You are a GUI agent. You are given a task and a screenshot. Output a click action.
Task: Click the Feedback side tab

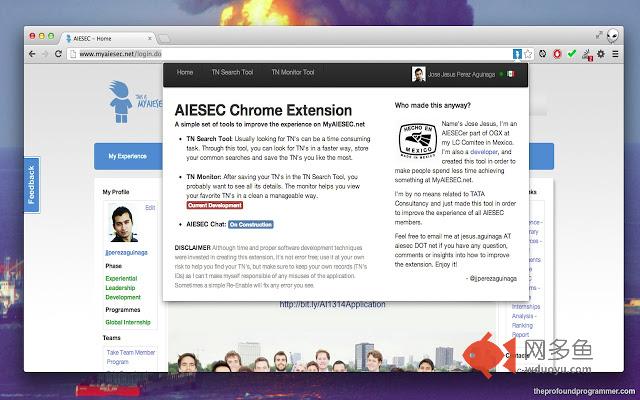(31, 185)
